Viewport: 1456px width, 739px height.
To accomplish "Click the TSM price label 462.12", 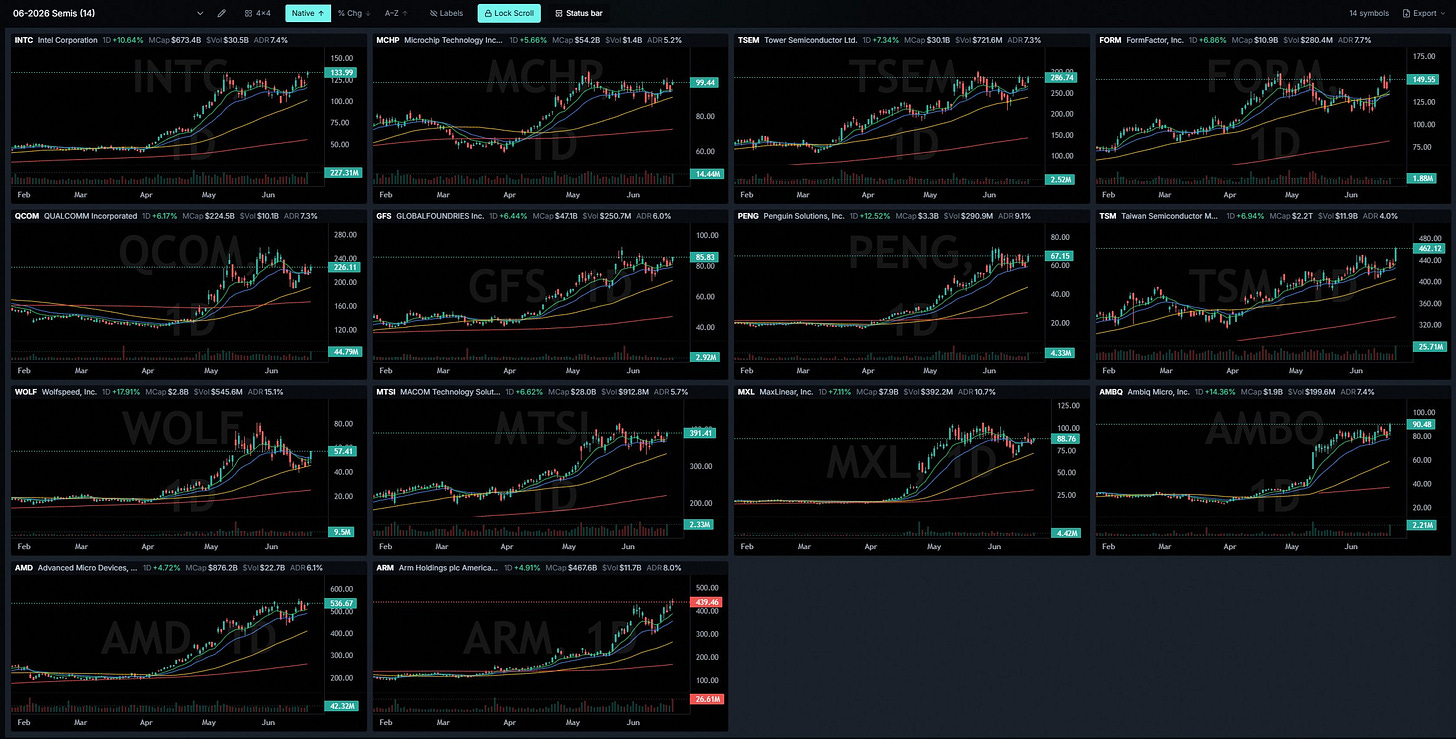I will [1428, 248].
